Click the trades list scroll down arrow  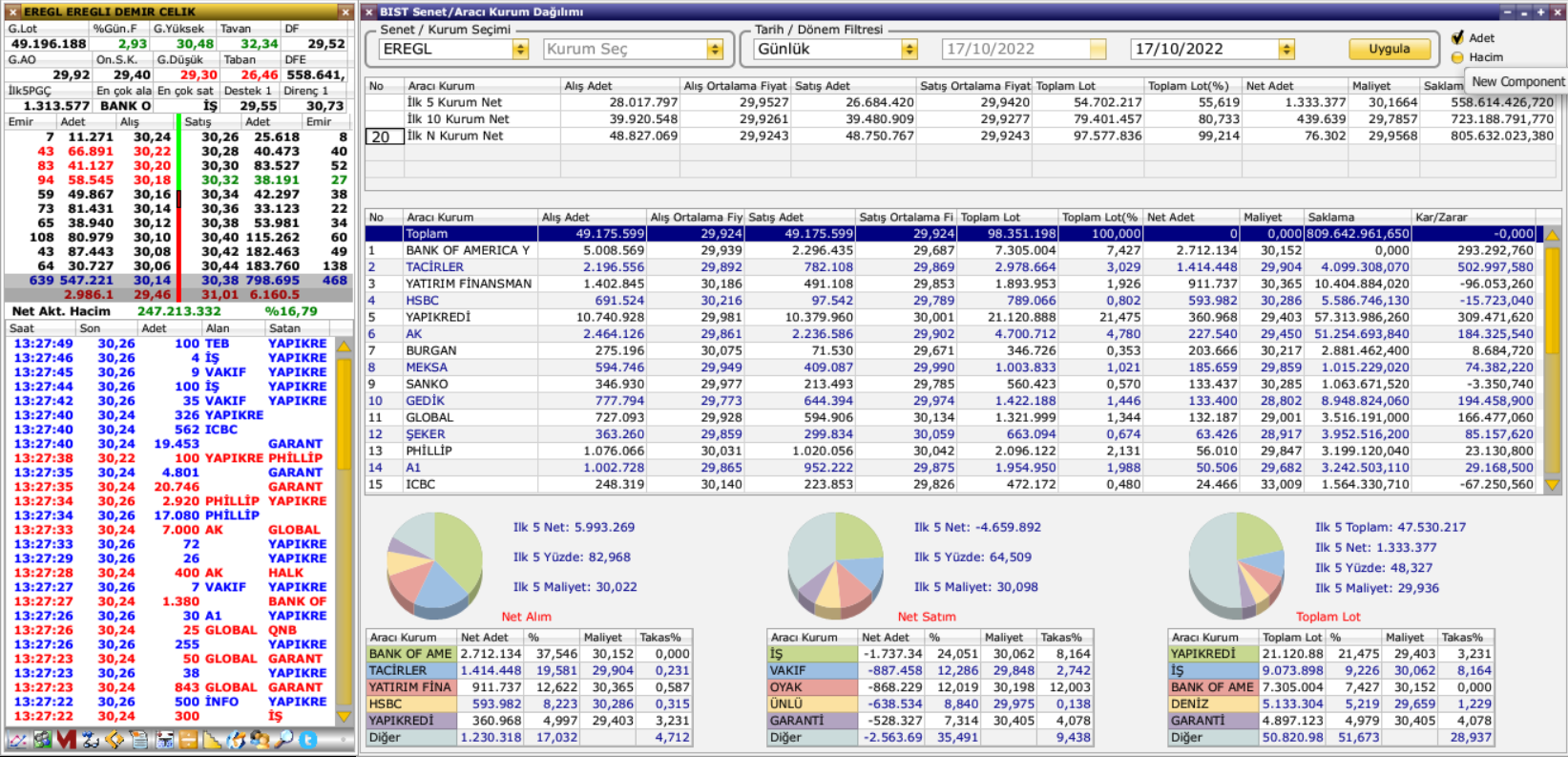(x=344, y=715)
